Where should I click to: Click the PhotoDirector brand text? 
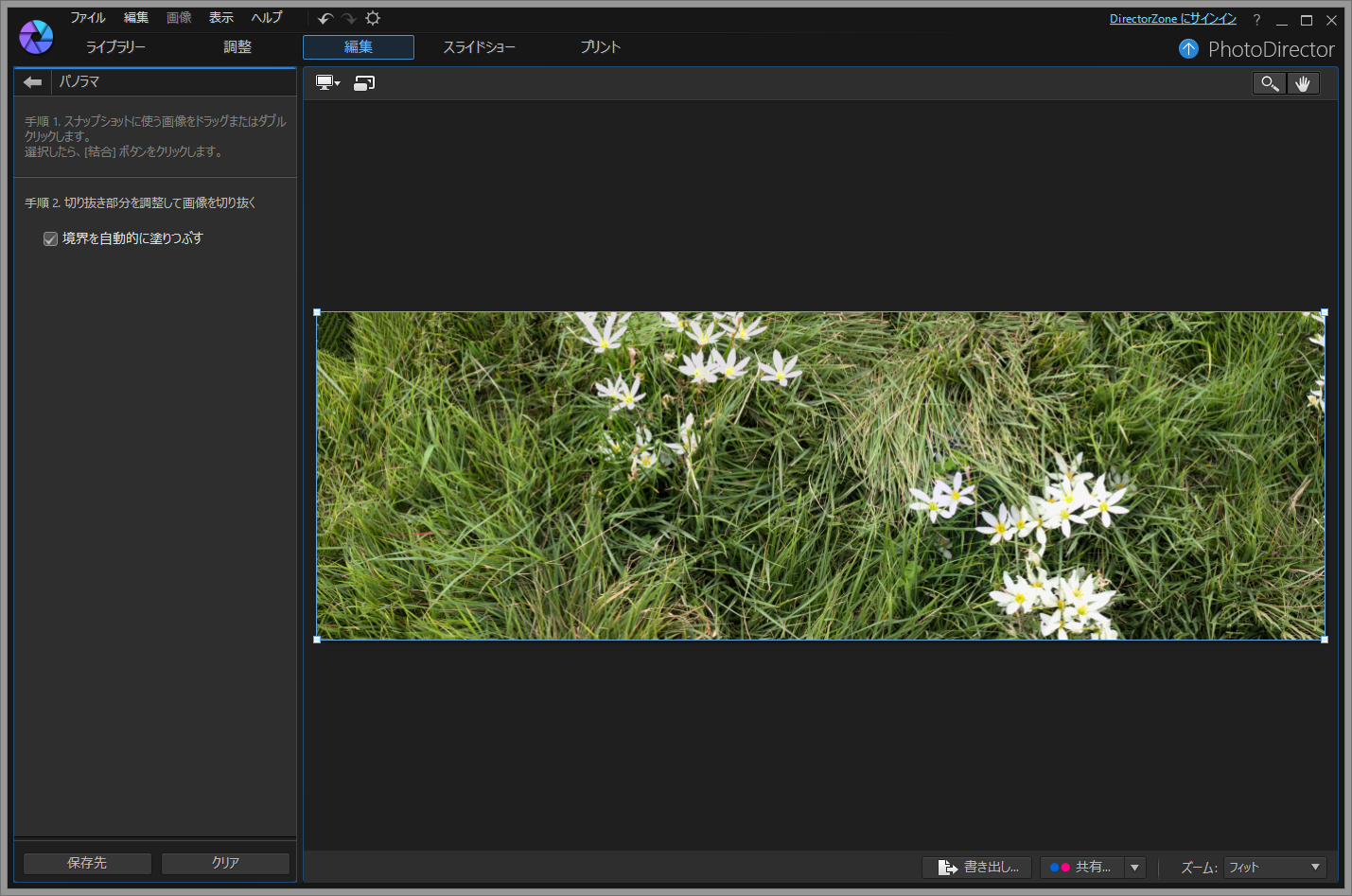1271,49
